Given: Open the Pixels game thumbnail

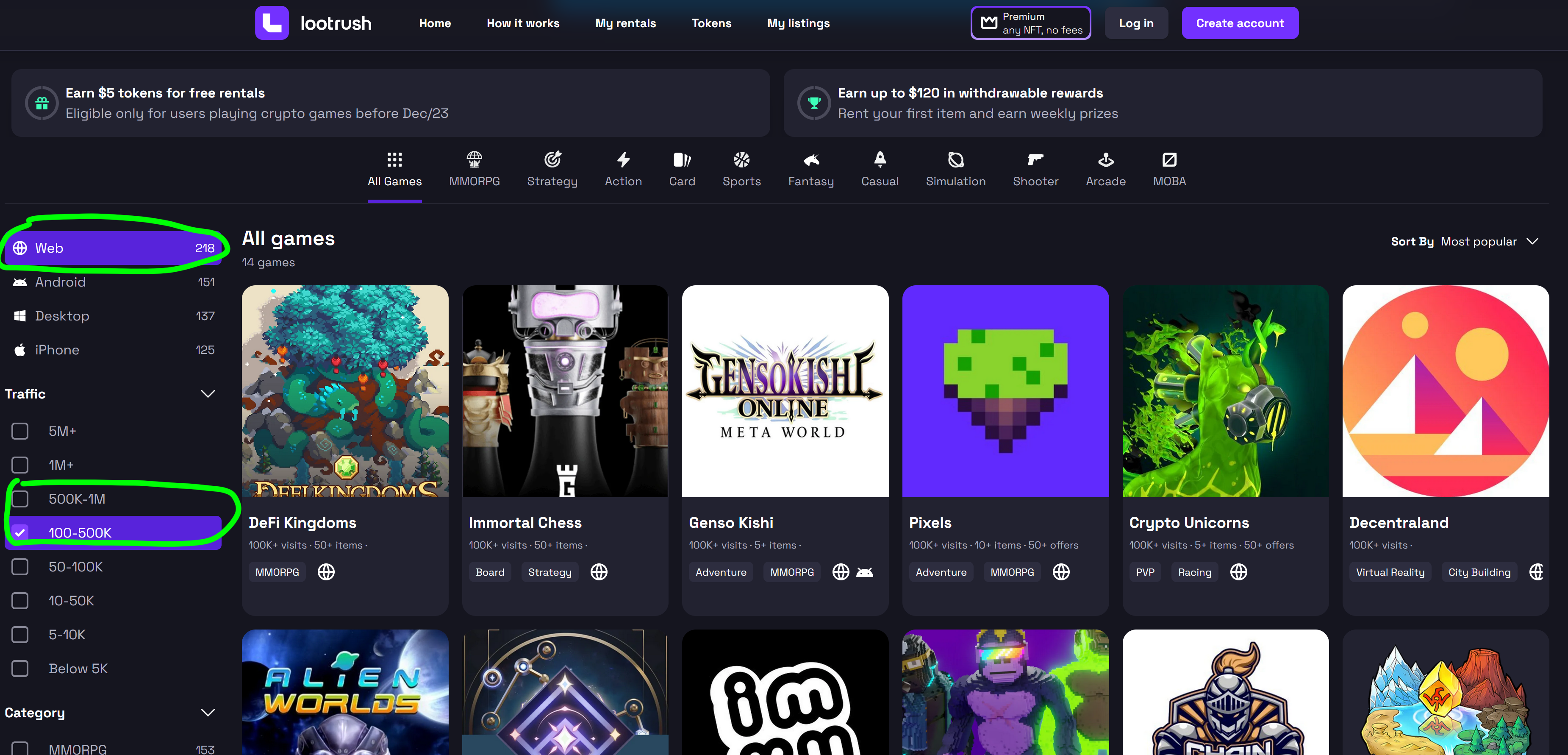Looking at the screenshot, I should pos(1005,392).
